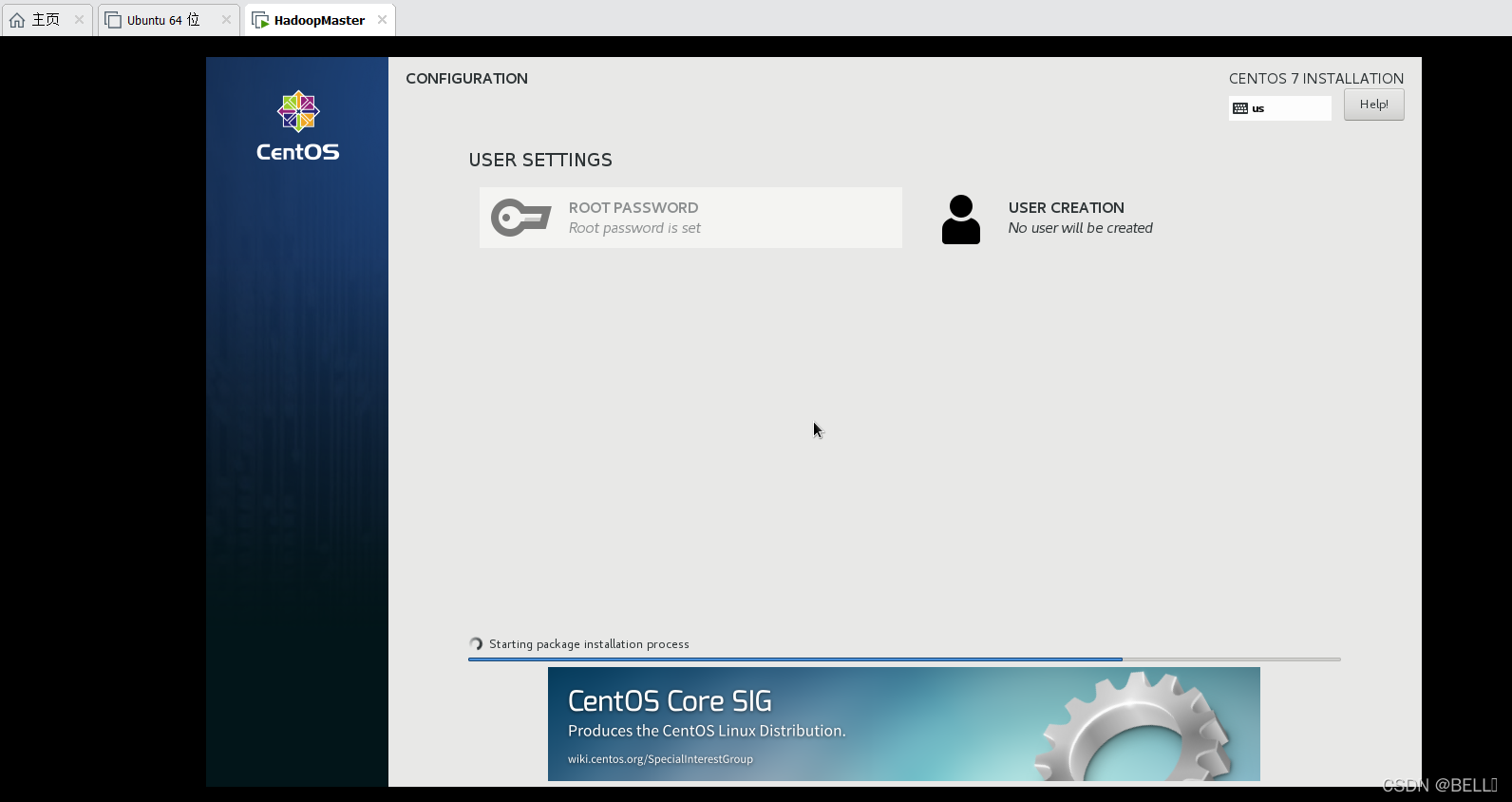
Task: Click the home icon on 主页 tab
Action: point(17,20)
